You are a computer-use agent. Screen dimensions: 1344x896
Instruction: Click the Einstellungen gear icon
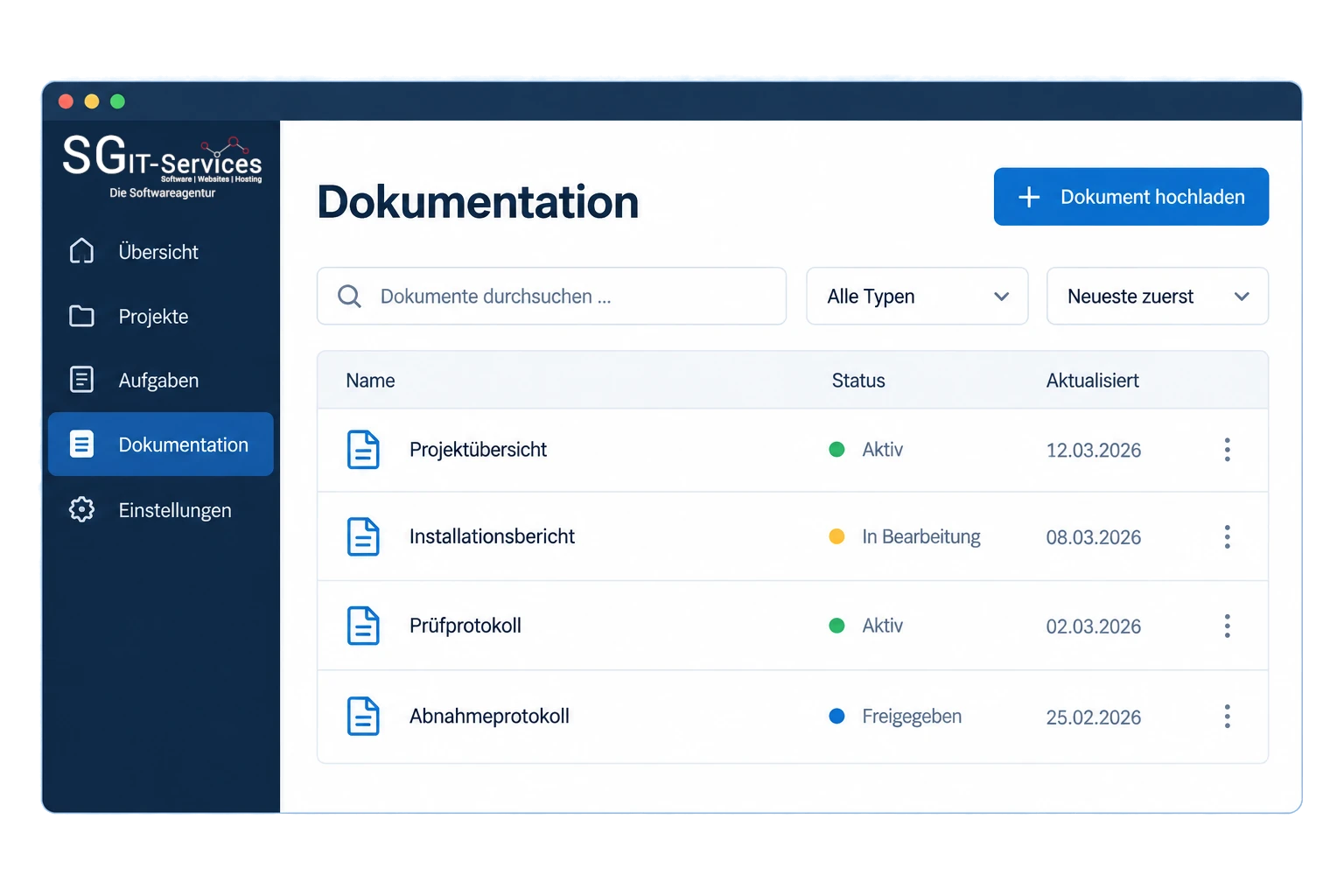click(x=81, y=509)
